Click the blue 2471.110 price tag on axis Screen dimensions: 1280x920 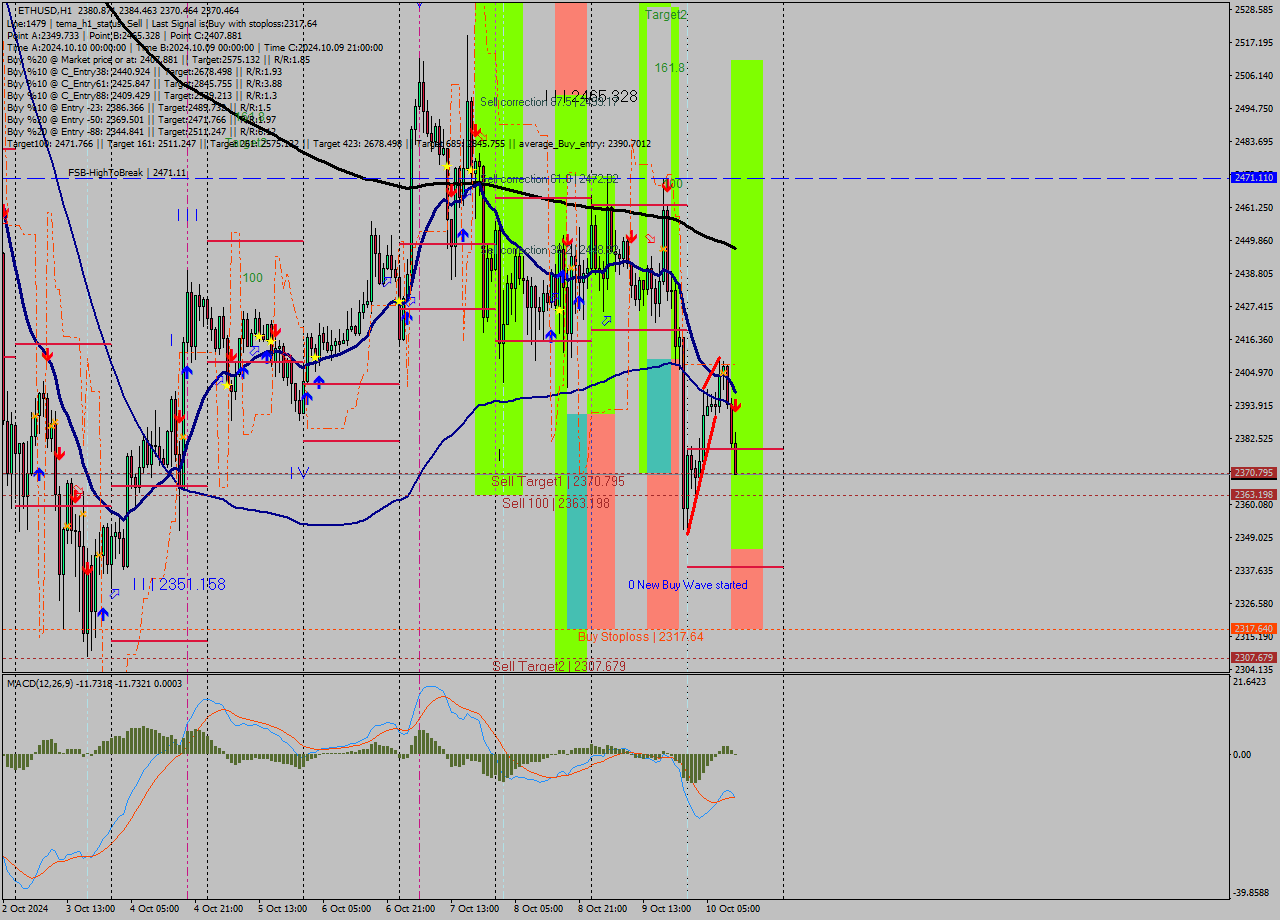(x=1253, y=177)
